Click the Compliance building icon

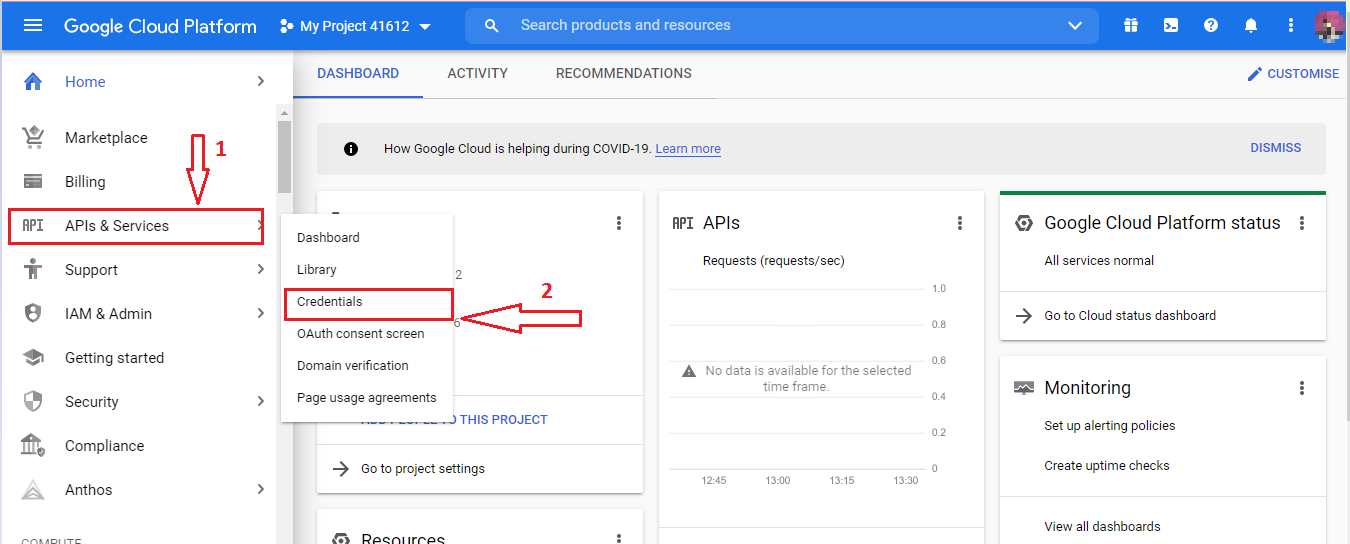[x=33, y=446]
